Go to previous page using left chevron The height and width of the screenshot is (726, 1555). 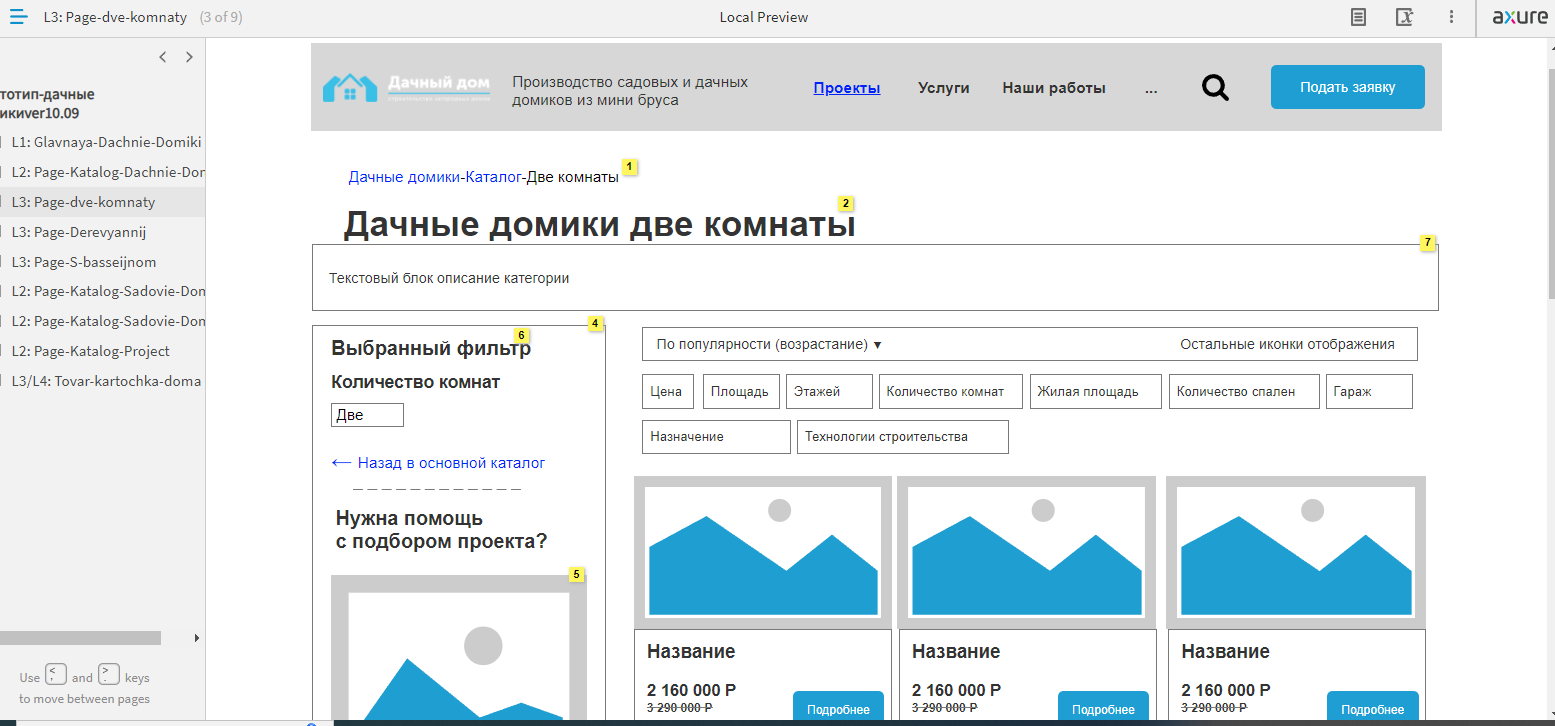coord(163,57)
